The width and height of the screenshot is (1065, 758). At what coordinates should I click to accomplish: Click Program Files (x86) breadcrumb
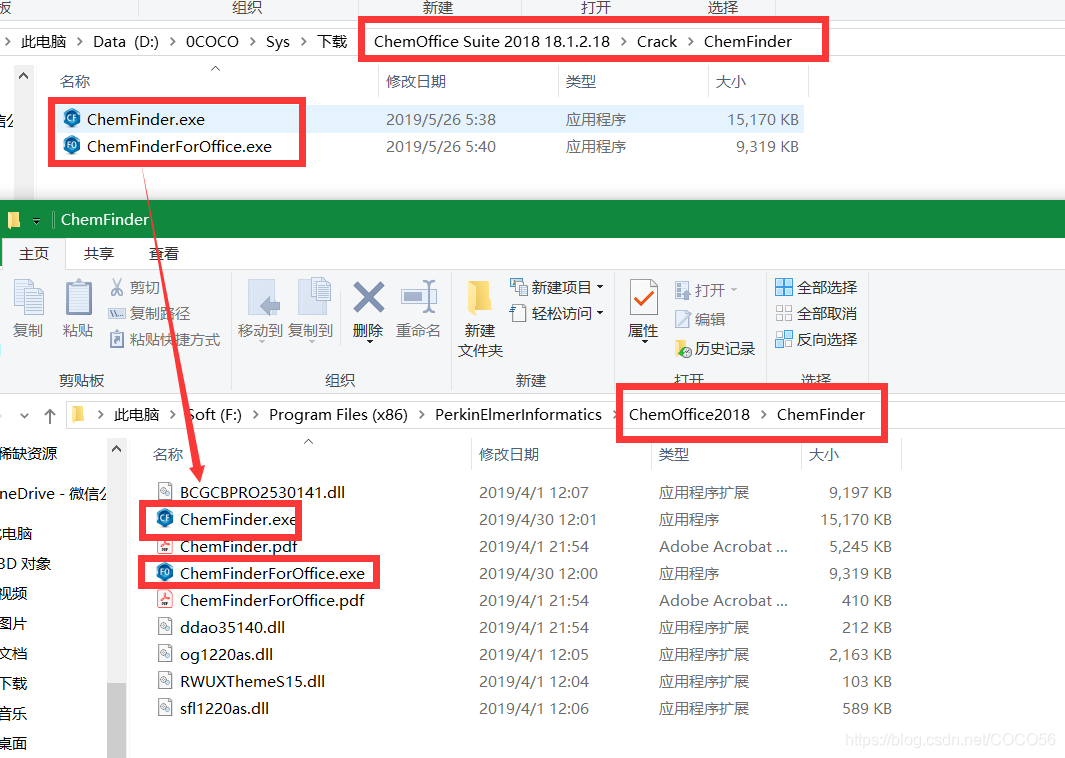[x=338, y=414]
